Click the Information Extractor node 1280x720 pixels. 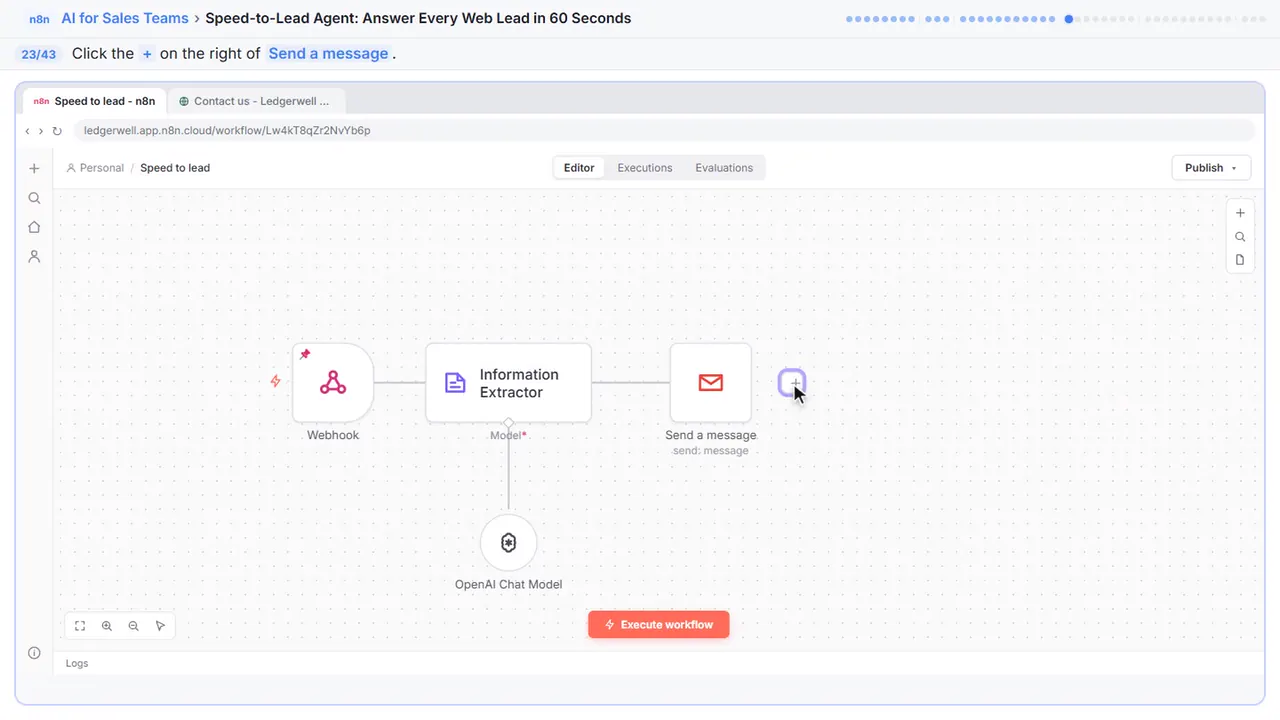(x=508, y=383)
